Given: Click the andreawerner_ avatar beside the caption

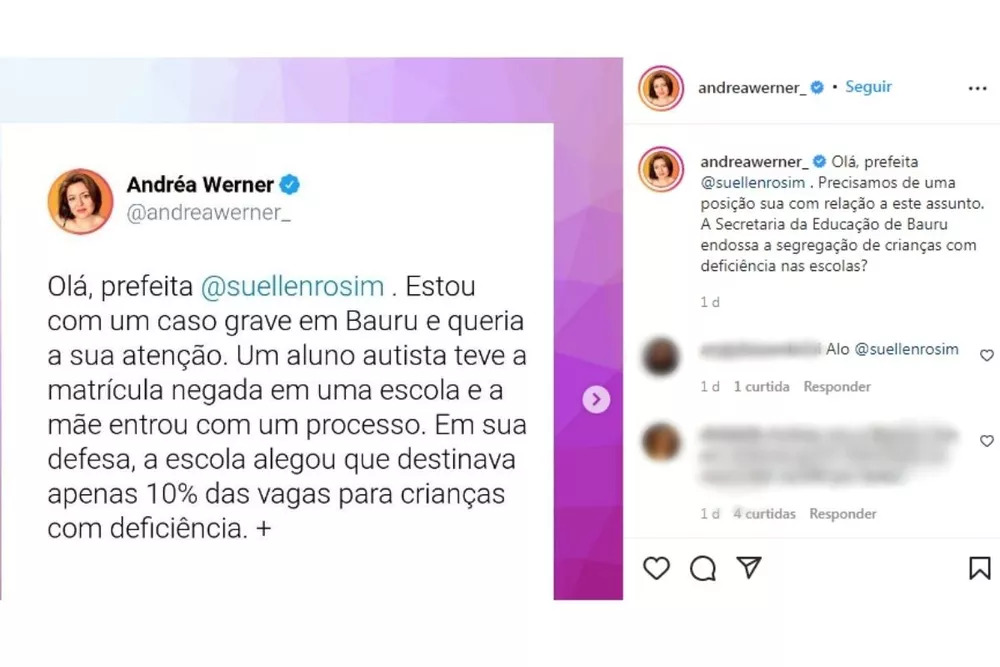Looking at the screenshot, I should tap(661, 169).
